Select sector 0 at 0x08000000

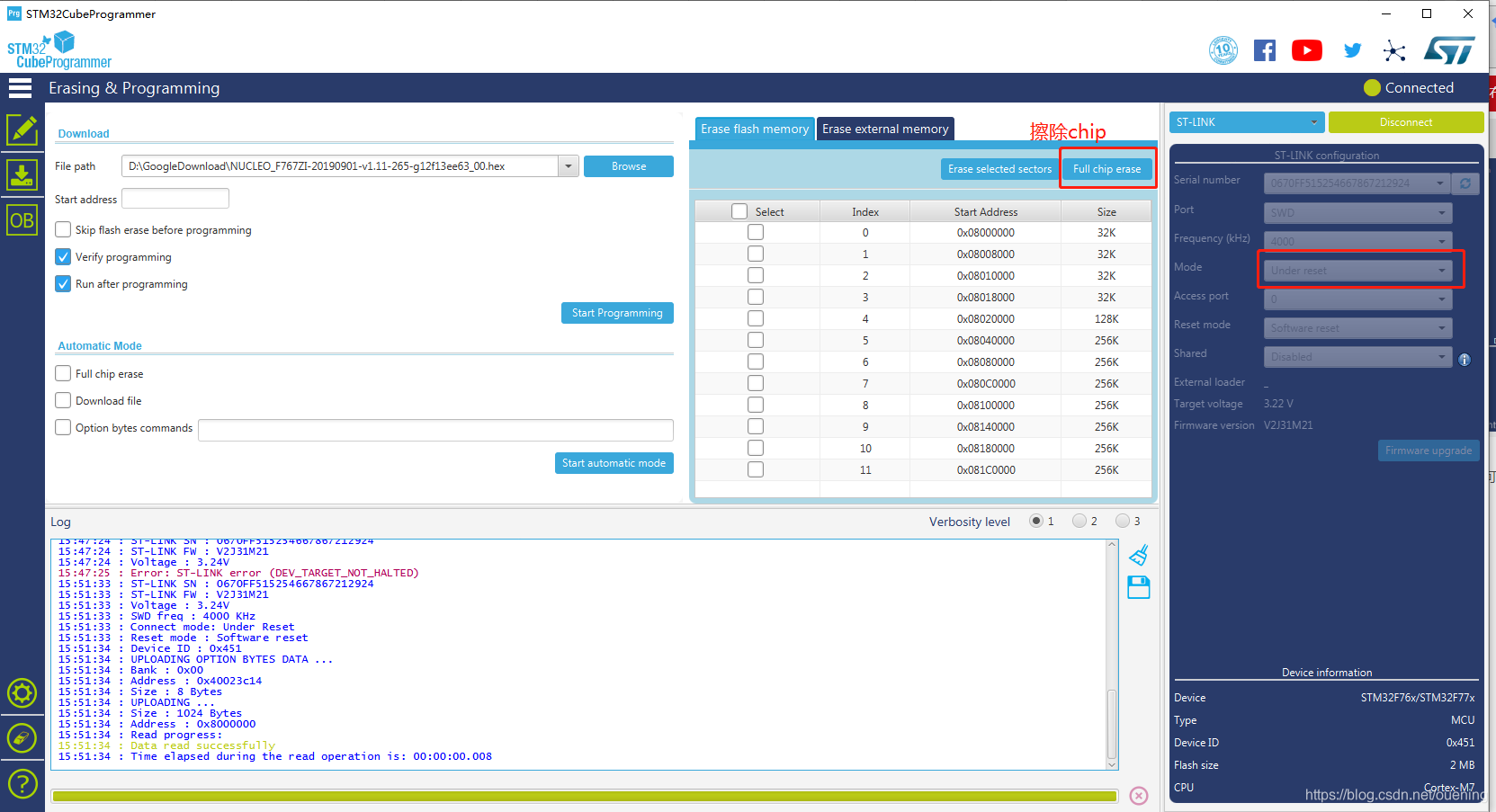pyautogui.click(x=756, y=232)
